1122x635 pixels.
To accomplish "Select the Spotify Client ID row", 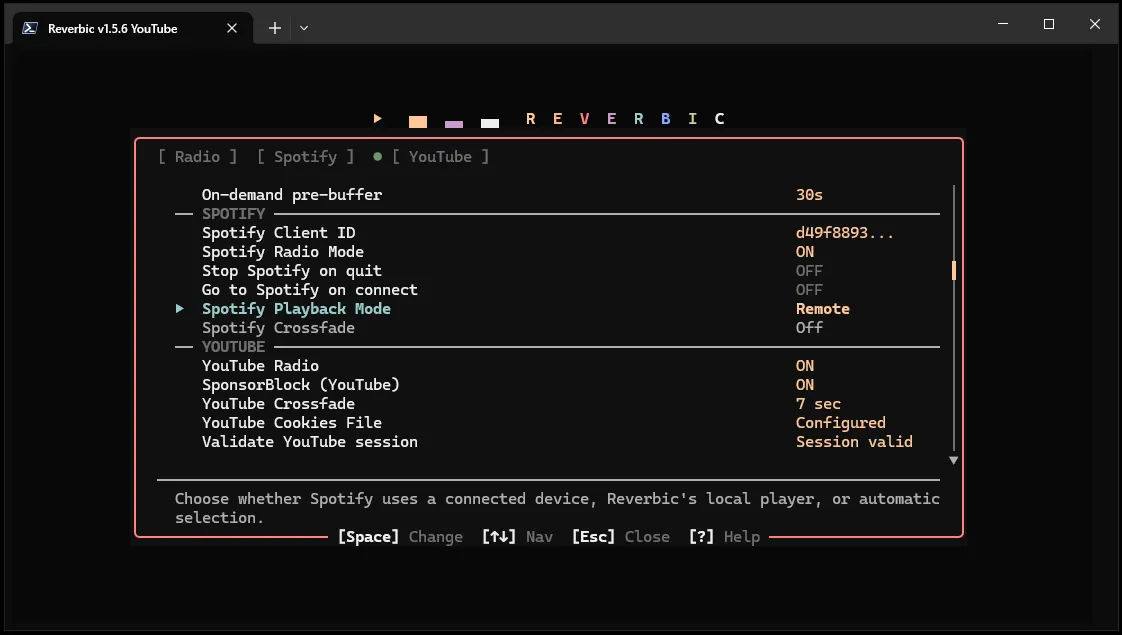I will (x=557, y=233).
